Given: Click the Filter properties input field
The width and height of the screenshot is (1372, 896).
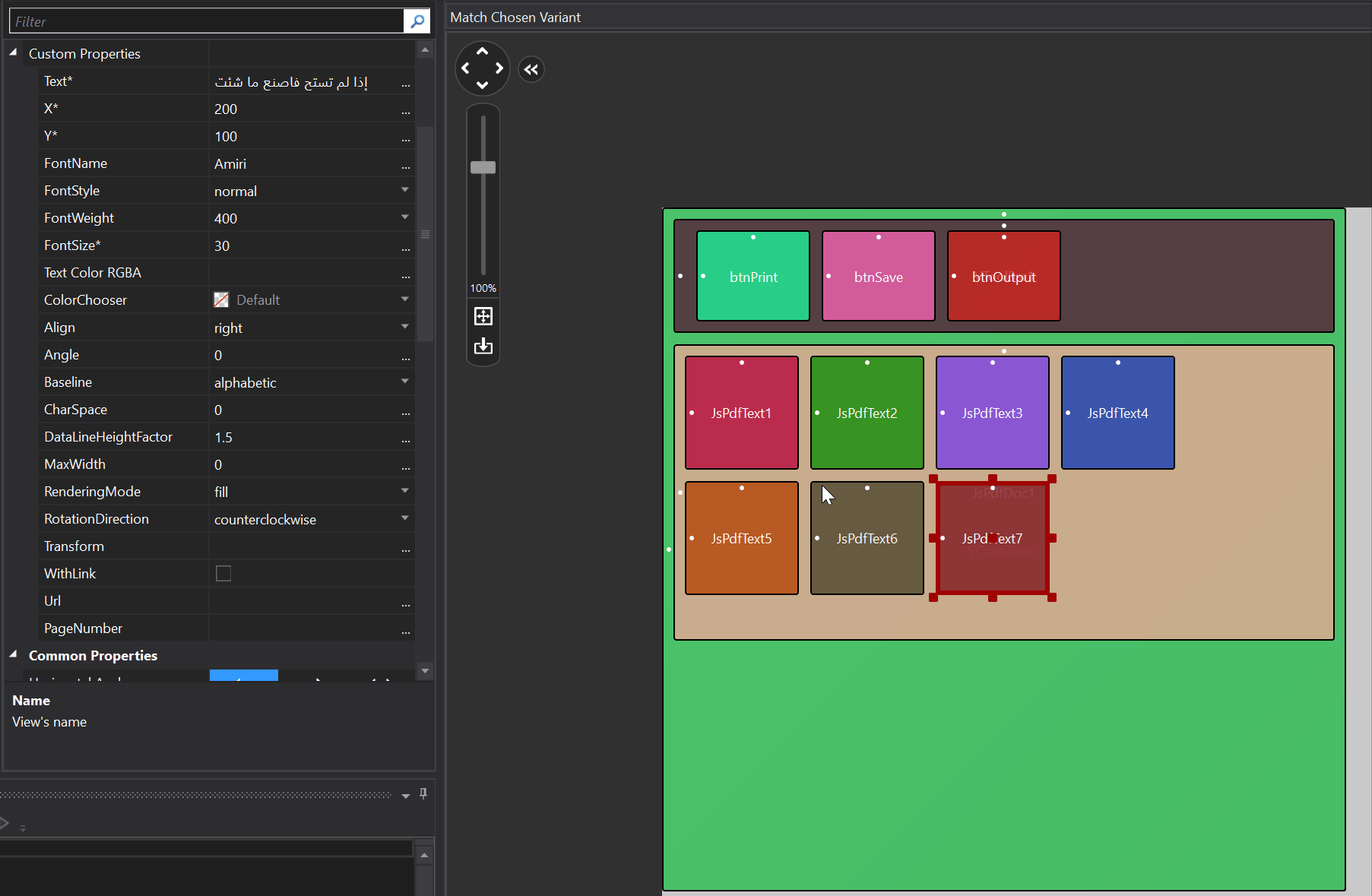Looking at the screenshot, I should [205, 21].
